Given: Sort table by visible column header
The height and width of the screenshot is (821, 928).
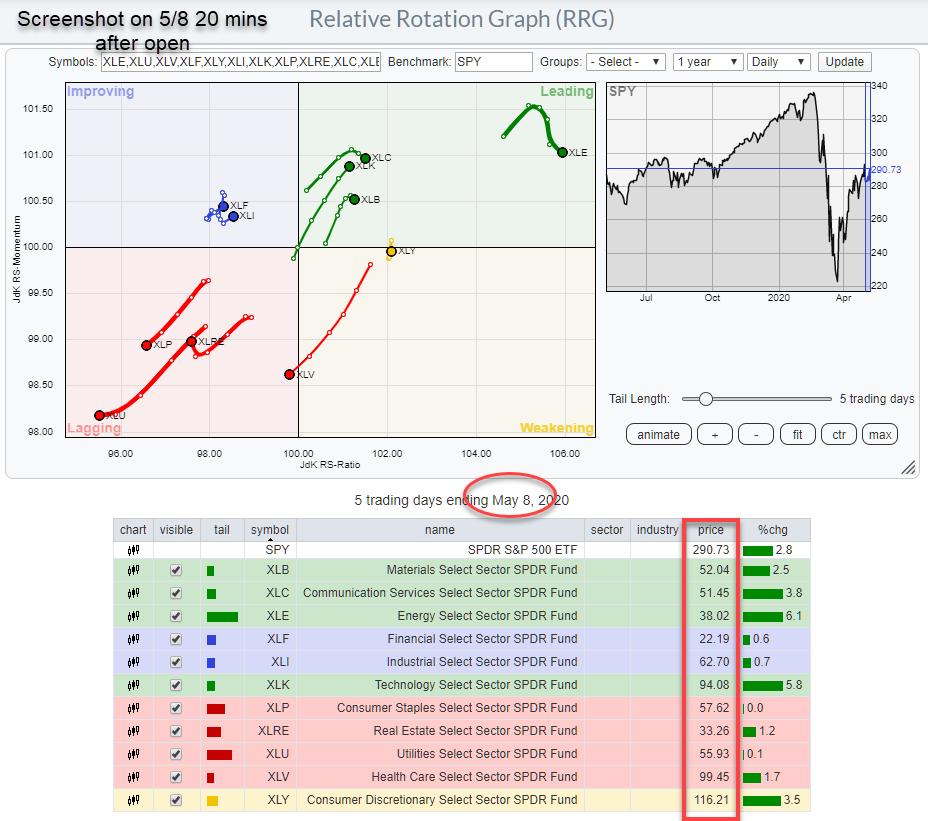Looking at the screenshot, I should coord(176,530).
